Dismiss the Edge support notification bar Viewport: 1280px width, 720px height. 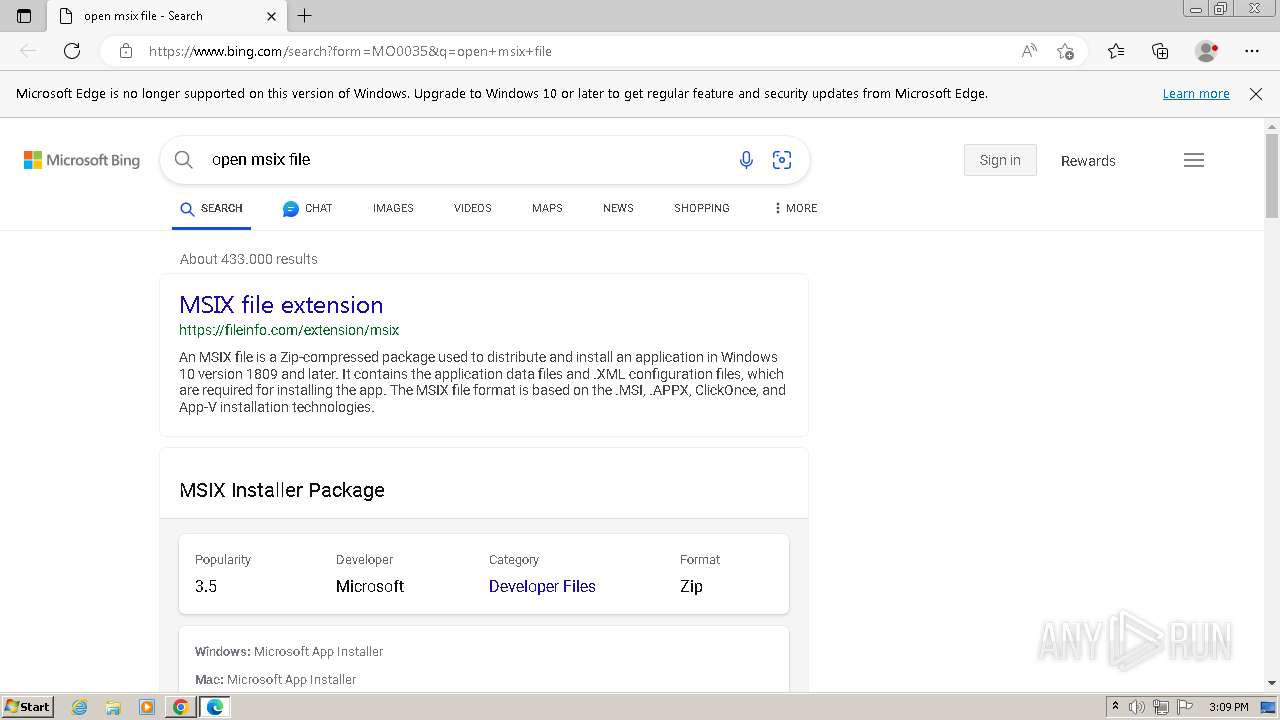click(x=1256, y=93)
